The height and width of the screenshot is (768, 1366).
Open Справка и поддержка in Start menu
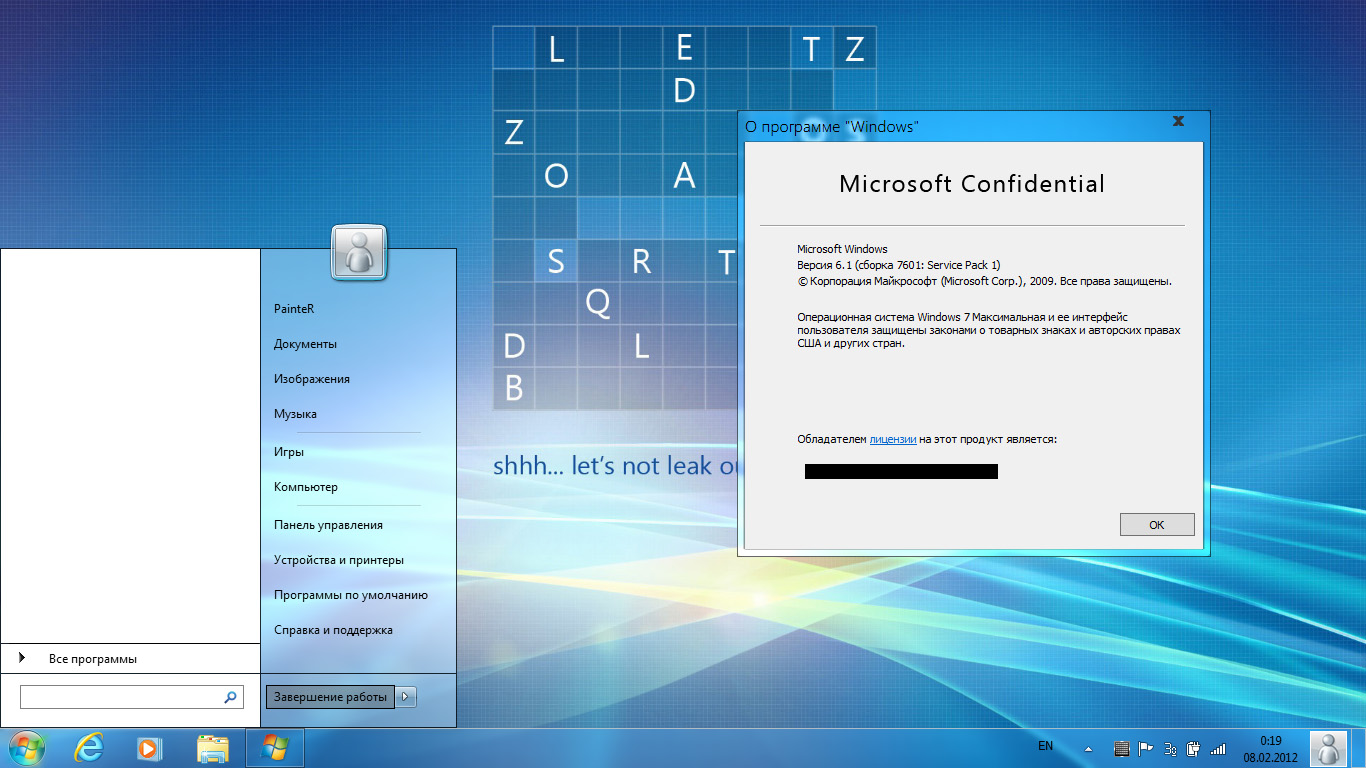pos(333,630)
